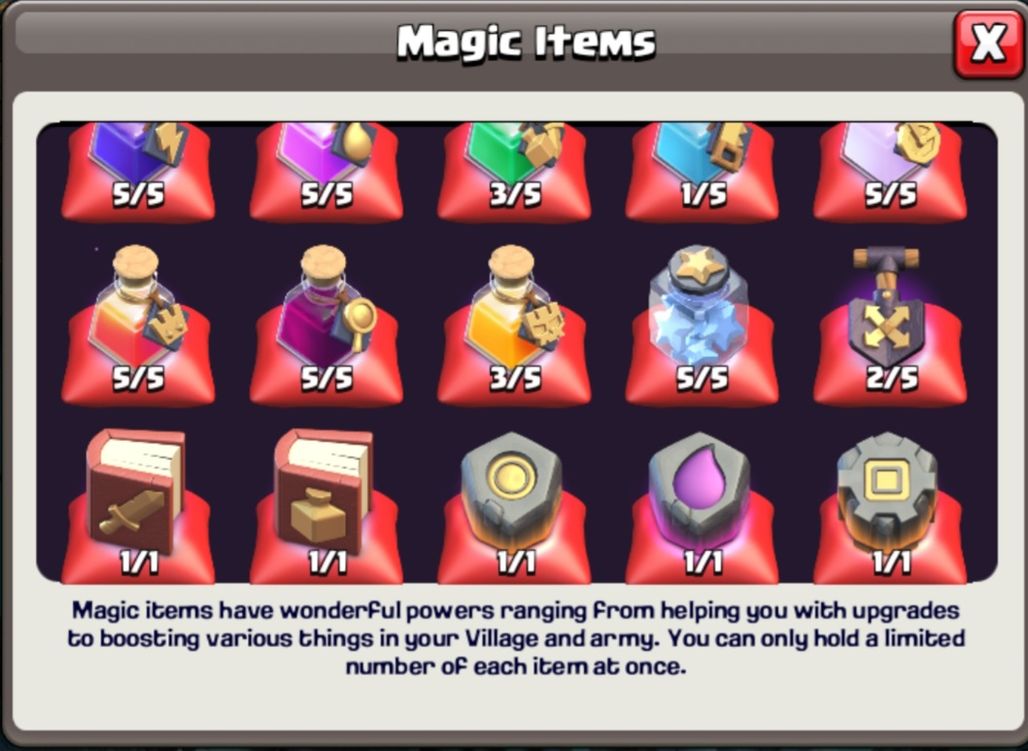
Task: Click the 2/5 shovel count label
Action: point(891,378)
